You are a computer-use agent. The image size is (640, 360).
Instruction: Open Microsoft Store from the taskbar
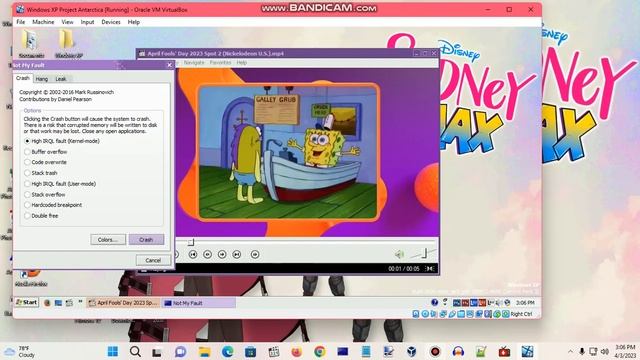[x=251, y=351]
